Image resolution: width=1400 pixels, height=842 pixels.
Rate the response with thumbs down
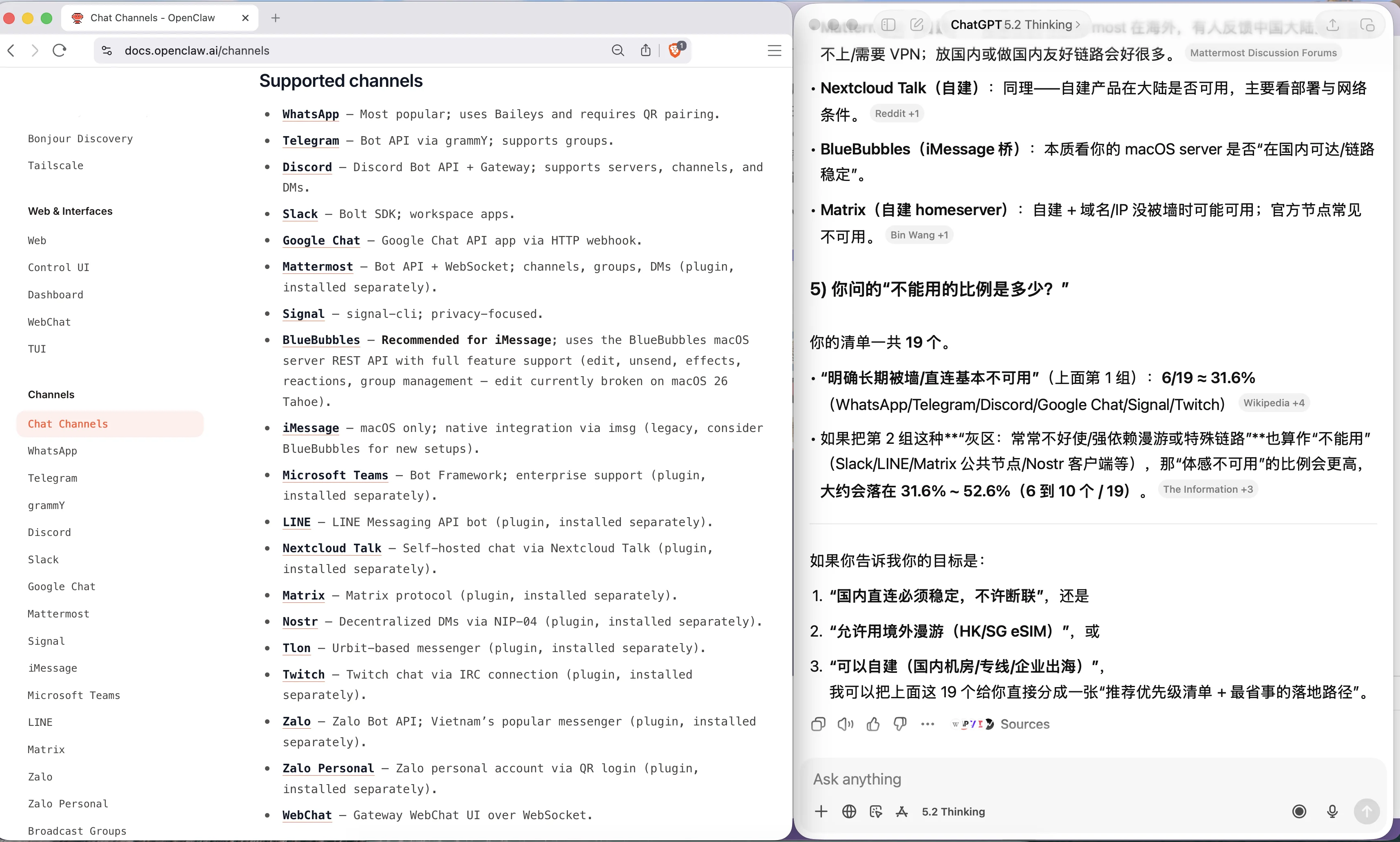coord(900,725)
